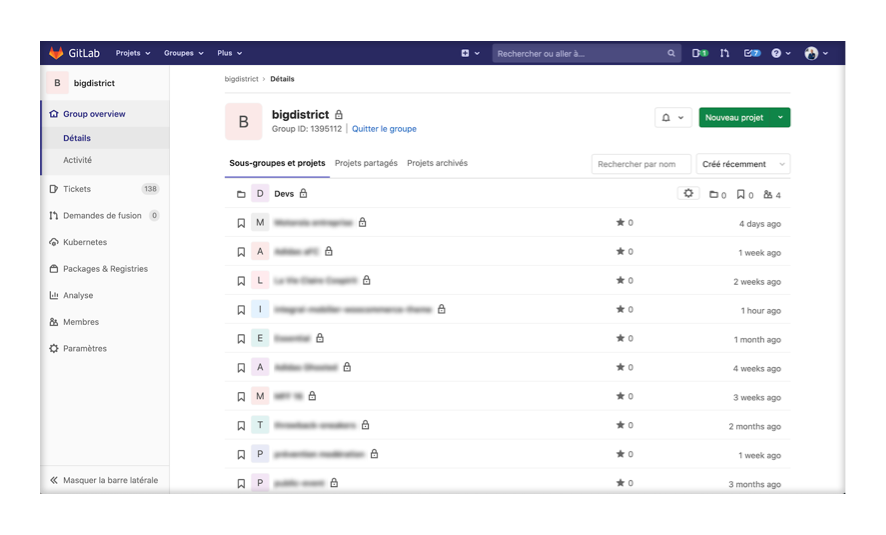Open Activité in sidebar
The image size is (886, 535).
[x=77, y=160]
